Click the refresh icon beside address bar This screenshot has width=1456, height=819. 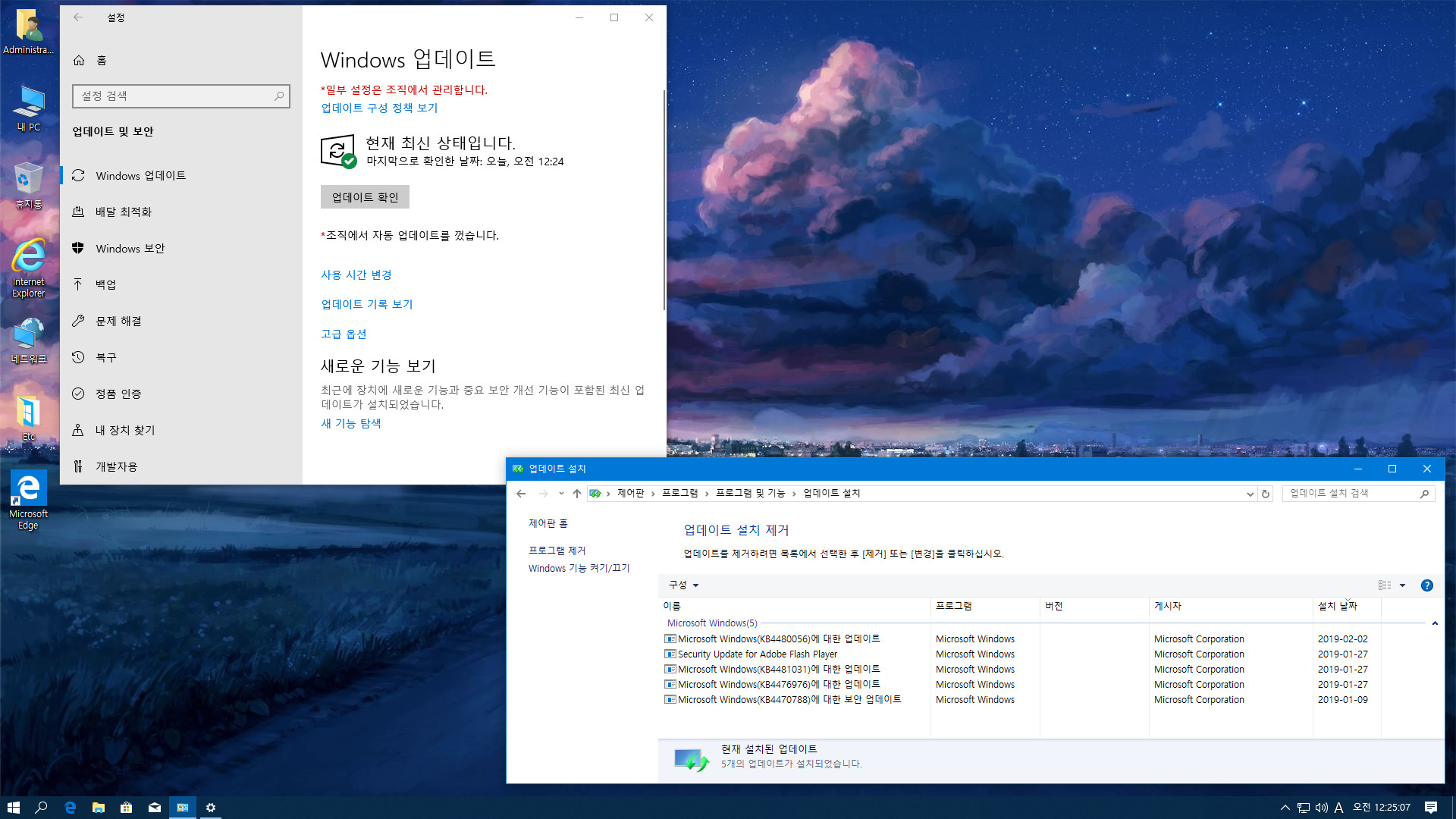tap(1266, 494)
